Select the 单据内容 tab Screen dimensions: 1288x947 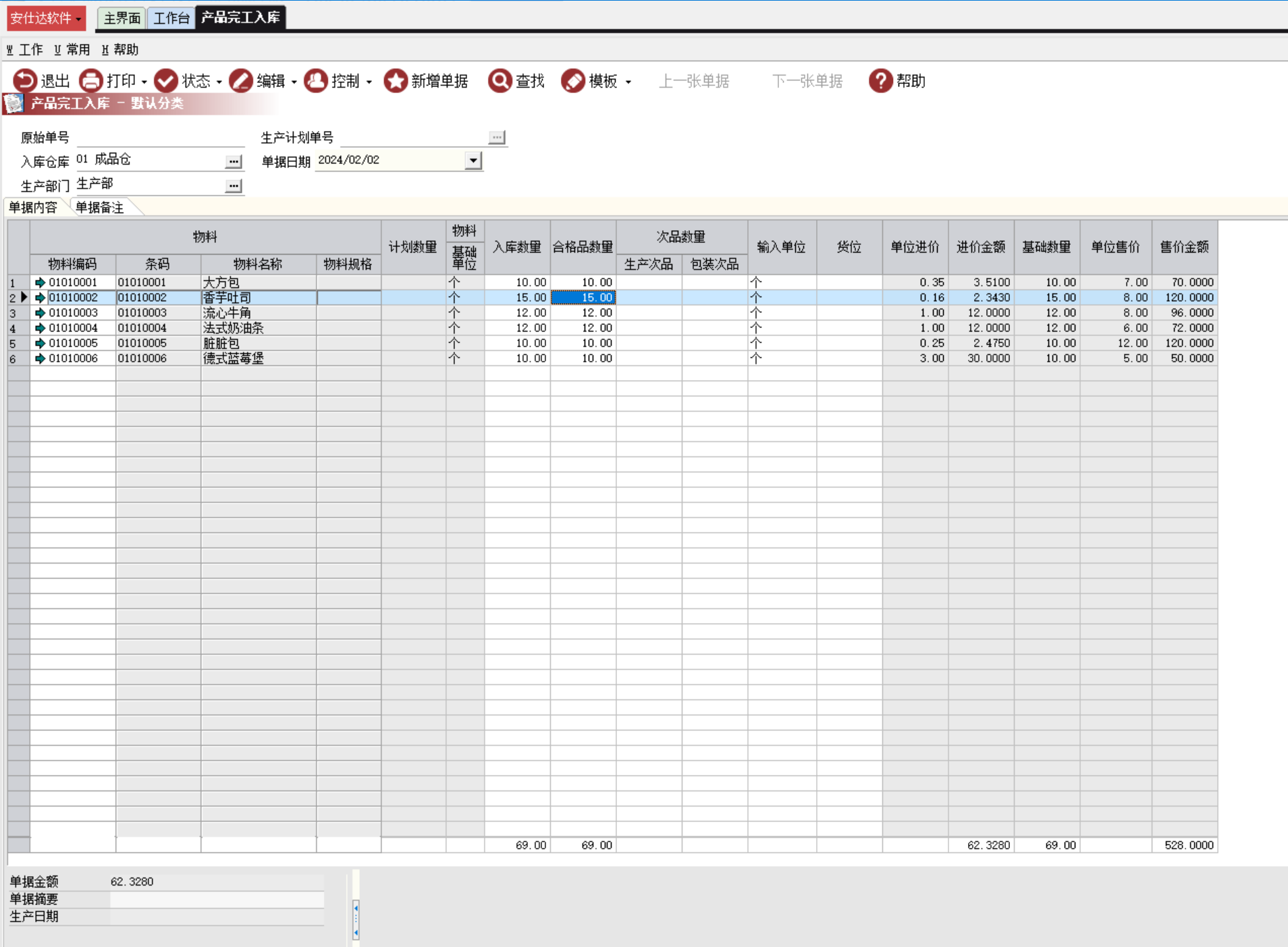[x=33, y=207]
